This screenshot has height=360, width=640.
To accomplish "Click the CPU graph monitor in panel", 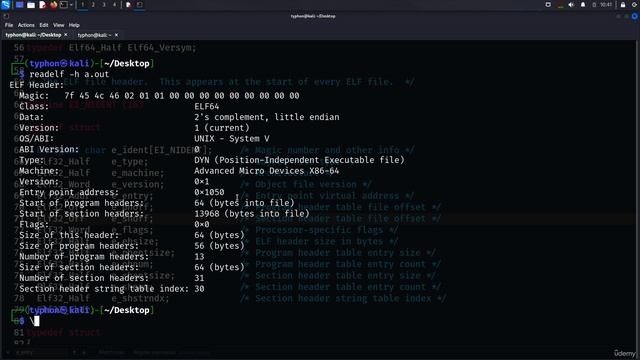I will 560,5.
